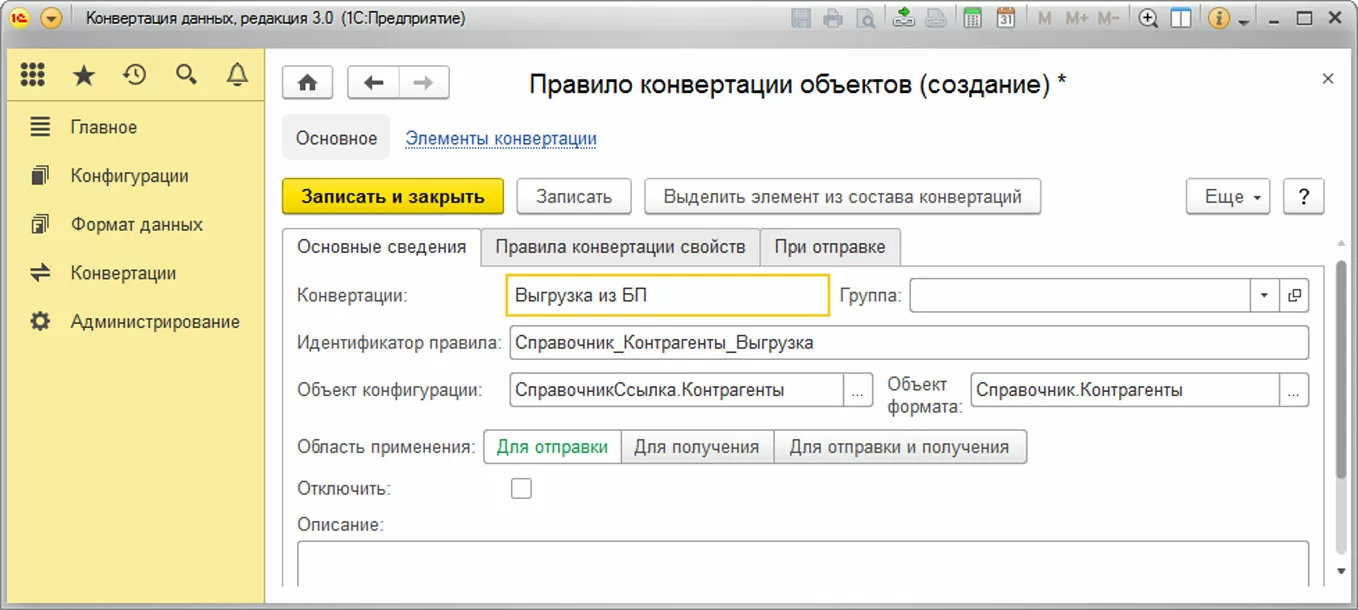Go to the home page icon
The height and width of the screenshot is (610, 1358).
(307, 83)
